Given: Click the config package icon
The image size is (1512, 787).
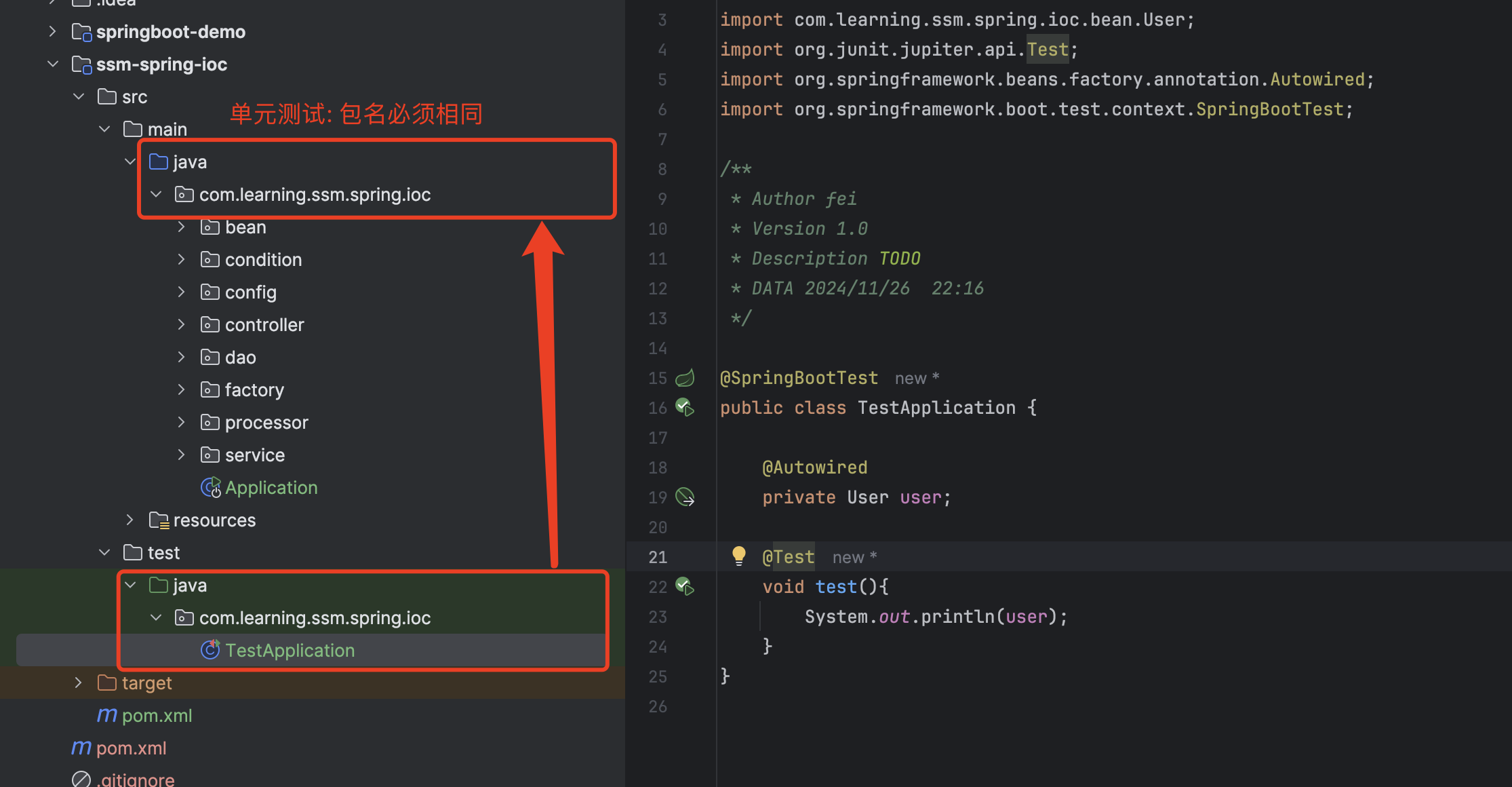Looking at the screenshot, I should (210, 292).
